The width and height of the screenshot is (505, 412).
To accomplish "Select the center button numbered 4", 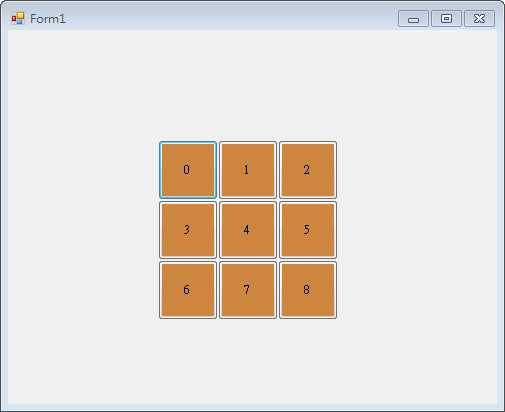I will 248,230.
